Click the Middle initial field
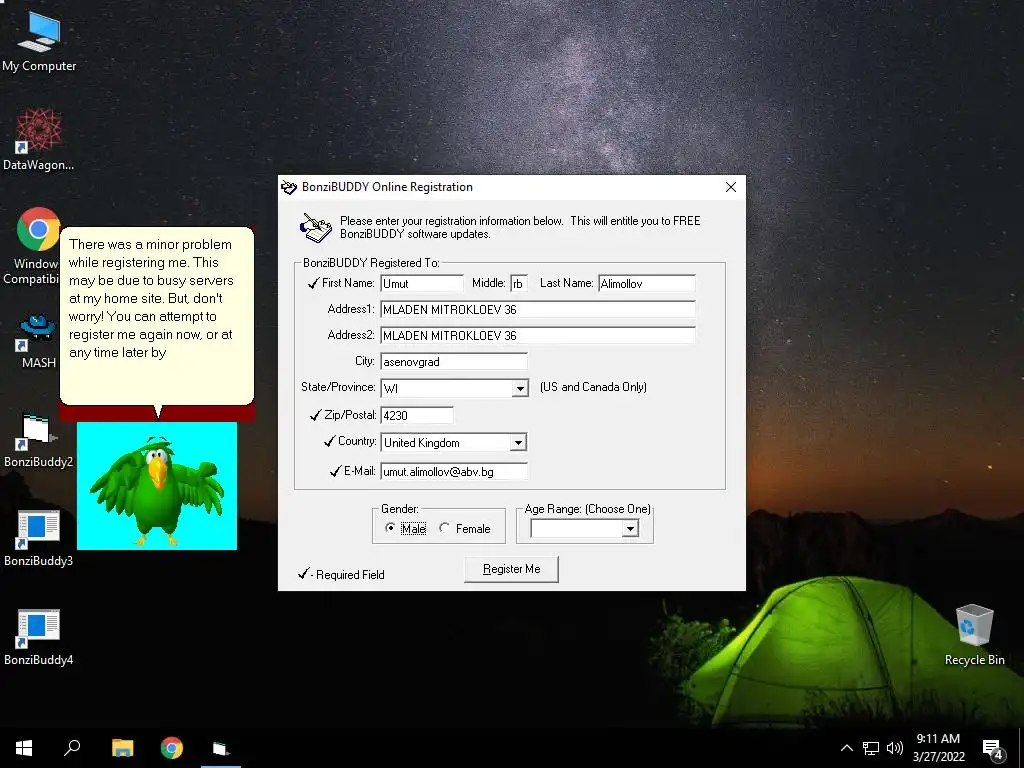1024x768 pixels. click(519, 283)
